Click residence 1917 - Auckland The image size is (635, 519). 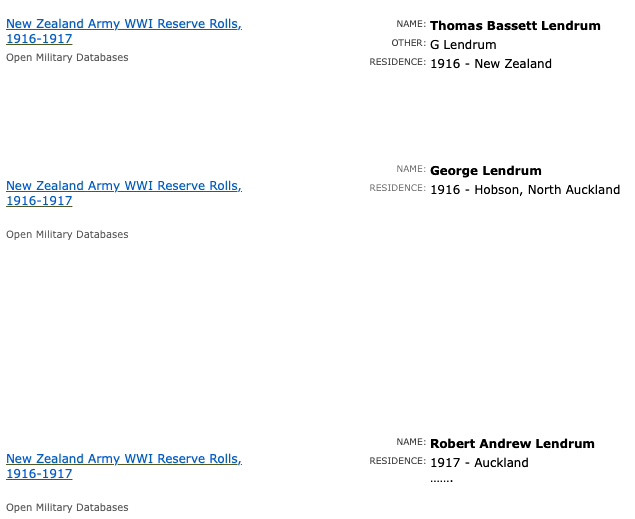tap(479, 463)
